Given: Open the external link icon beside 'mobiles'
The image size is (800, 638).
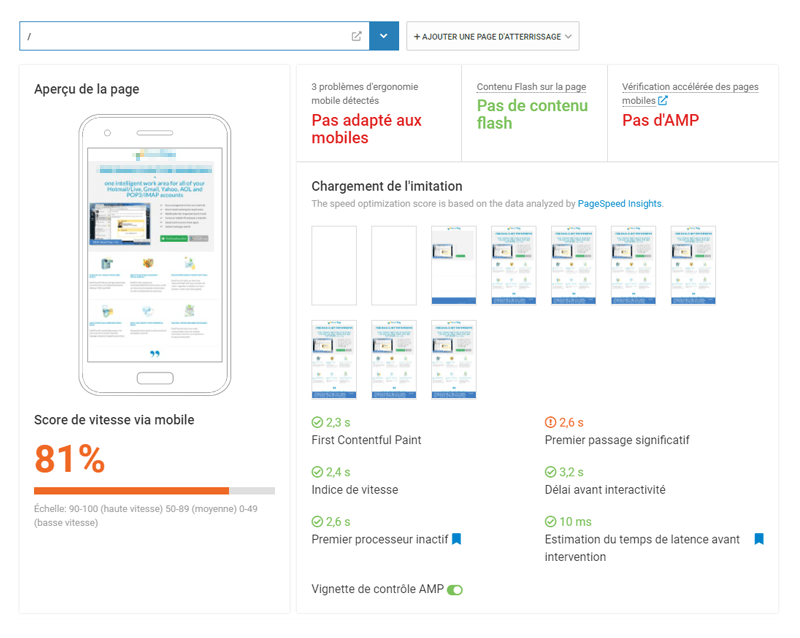Looking at the screenshot, I should pyautogui.click(x=662, y=101).
